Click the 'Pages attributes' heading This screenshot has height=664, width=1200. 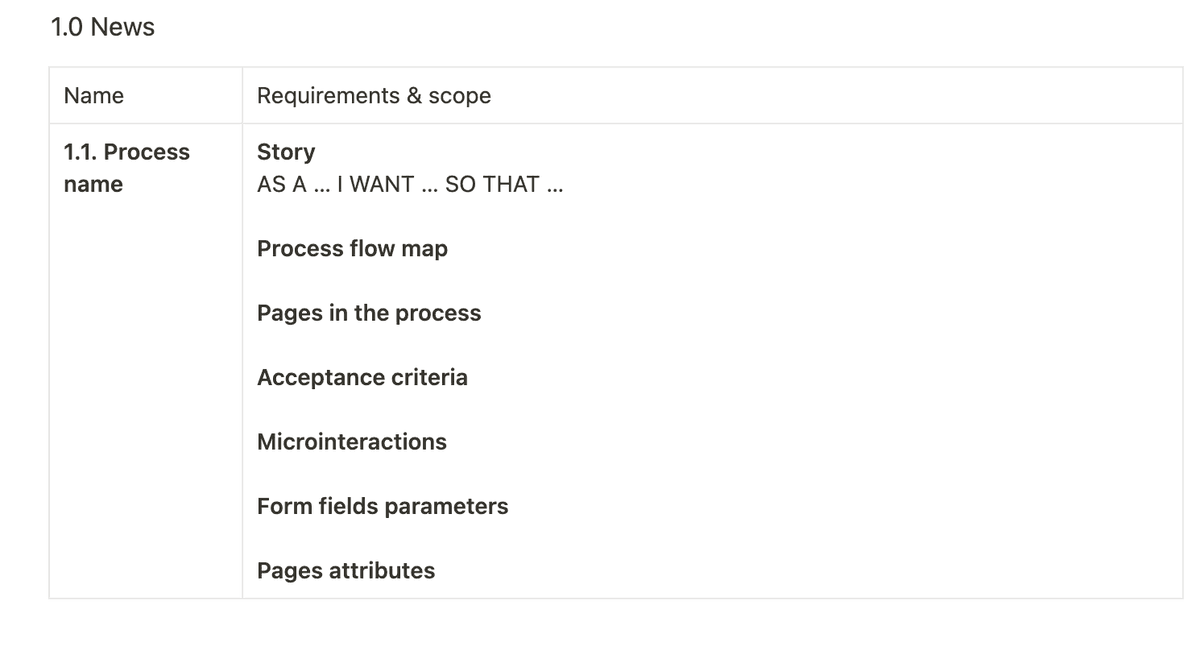(x=346, y=571)
